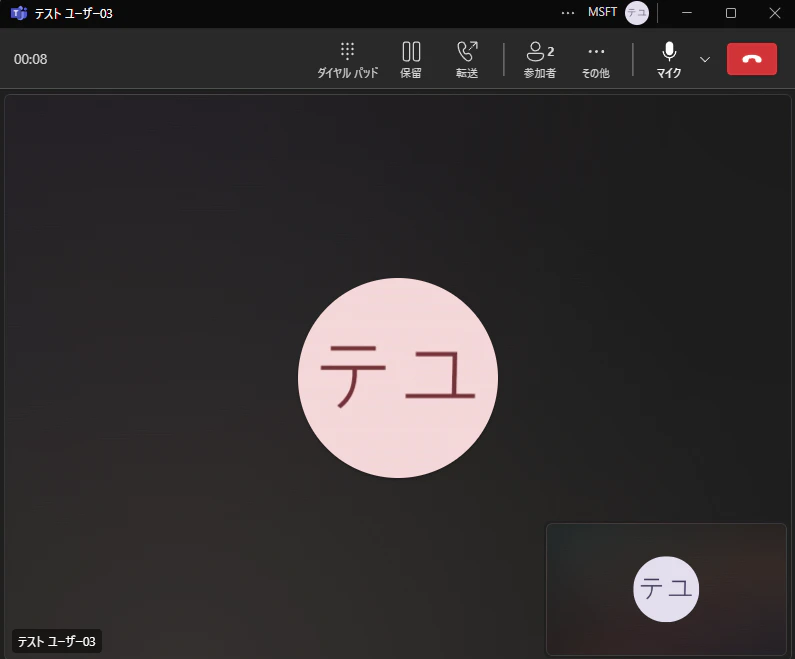Click the Teams logo in title bar
Screen dimensions: 795x659
(19, 13)
